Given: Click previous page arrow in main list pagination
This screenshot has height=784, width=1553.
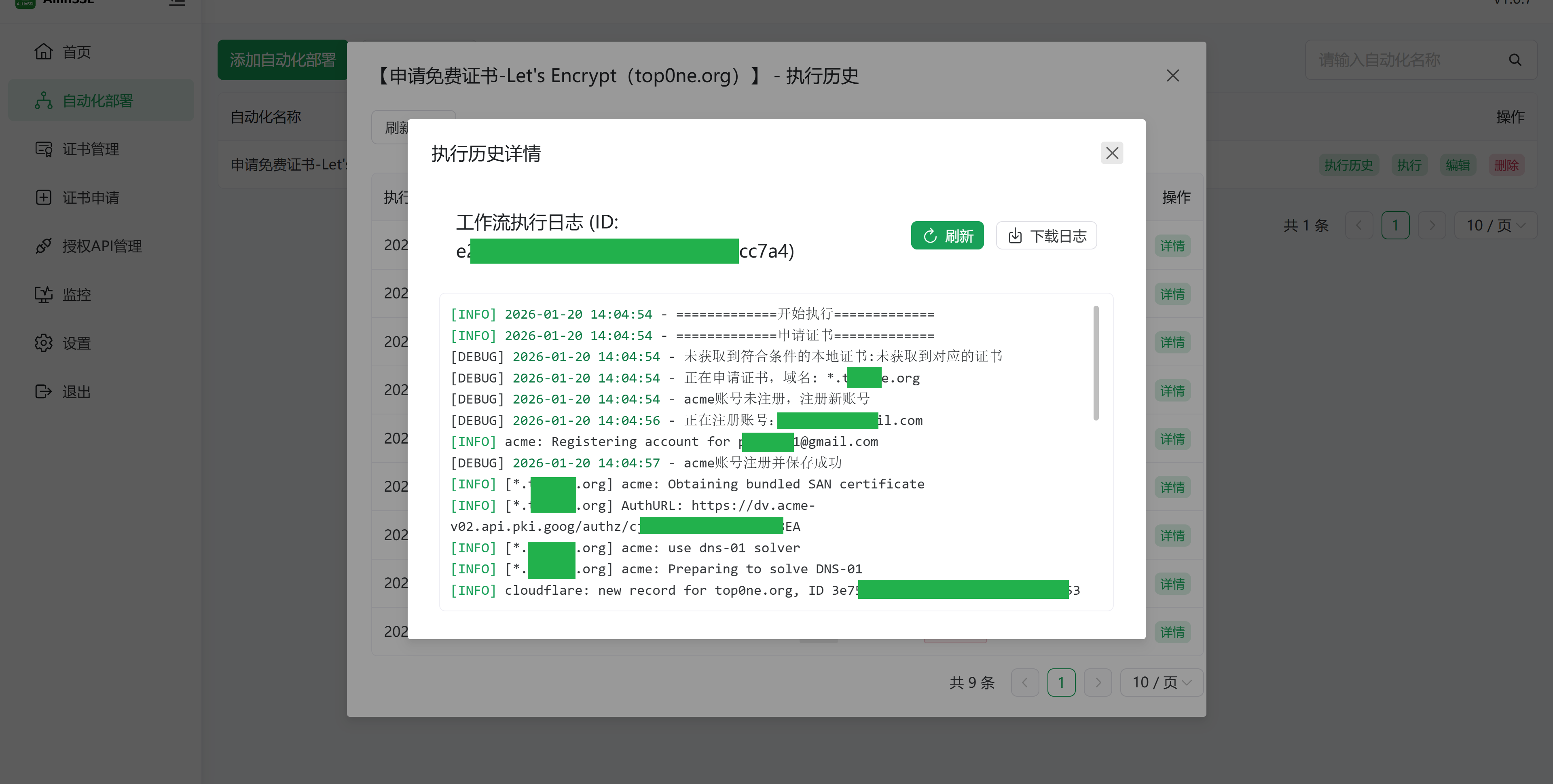Looking at the screenshot, I should tap(1359, 225).
